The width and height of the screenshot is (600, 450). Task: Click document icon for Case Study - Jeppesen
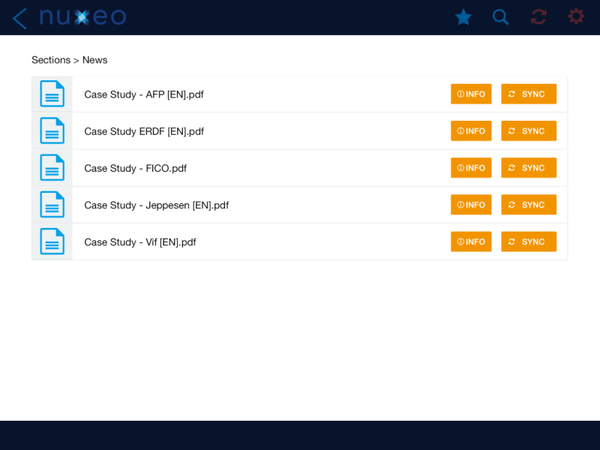click(52, 205)
